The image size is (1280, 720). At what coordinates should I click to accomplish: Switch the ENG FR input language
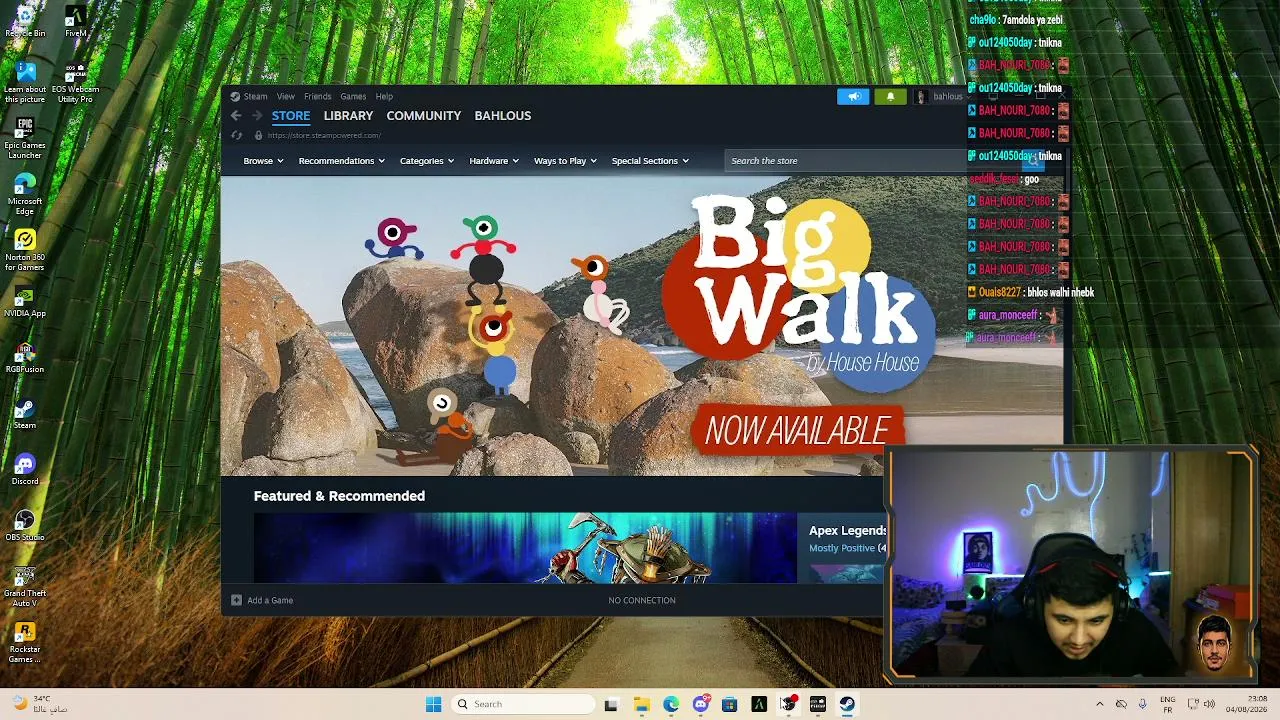1167,704
